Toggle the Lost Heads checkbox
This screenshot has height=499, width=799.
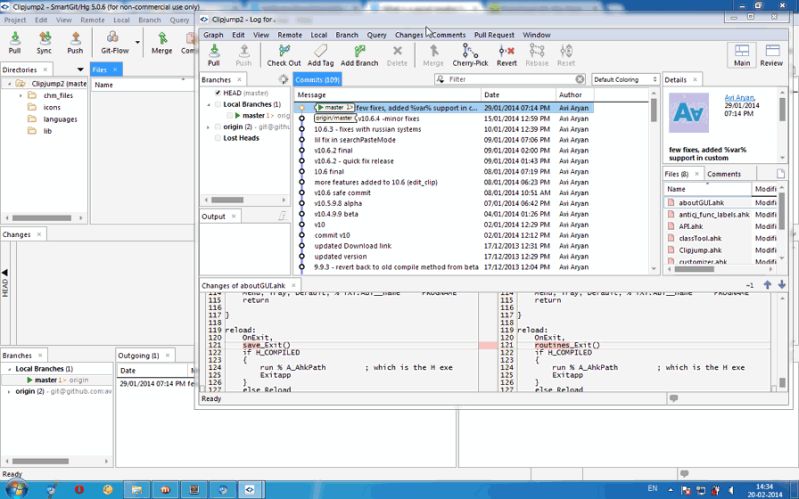click(218, 138)
